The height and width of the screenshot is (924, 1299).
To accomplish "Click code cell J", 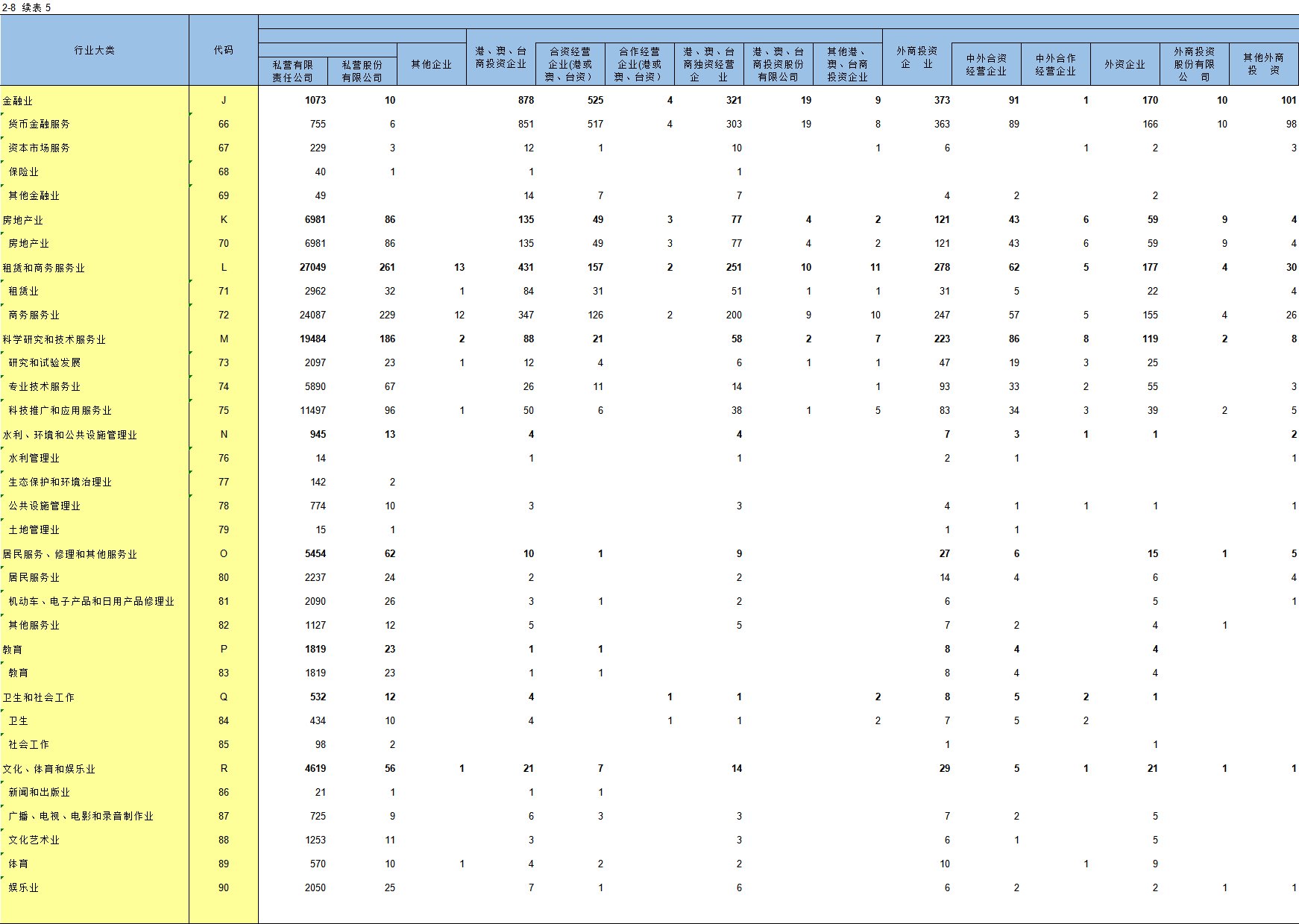I will (224, 100).
